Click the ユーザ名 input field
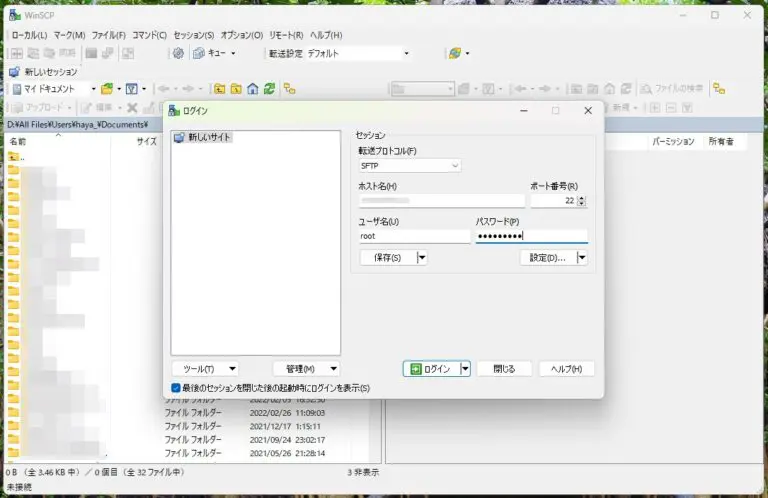The height and width of the screenshot is (498, 768). point(414,237)
